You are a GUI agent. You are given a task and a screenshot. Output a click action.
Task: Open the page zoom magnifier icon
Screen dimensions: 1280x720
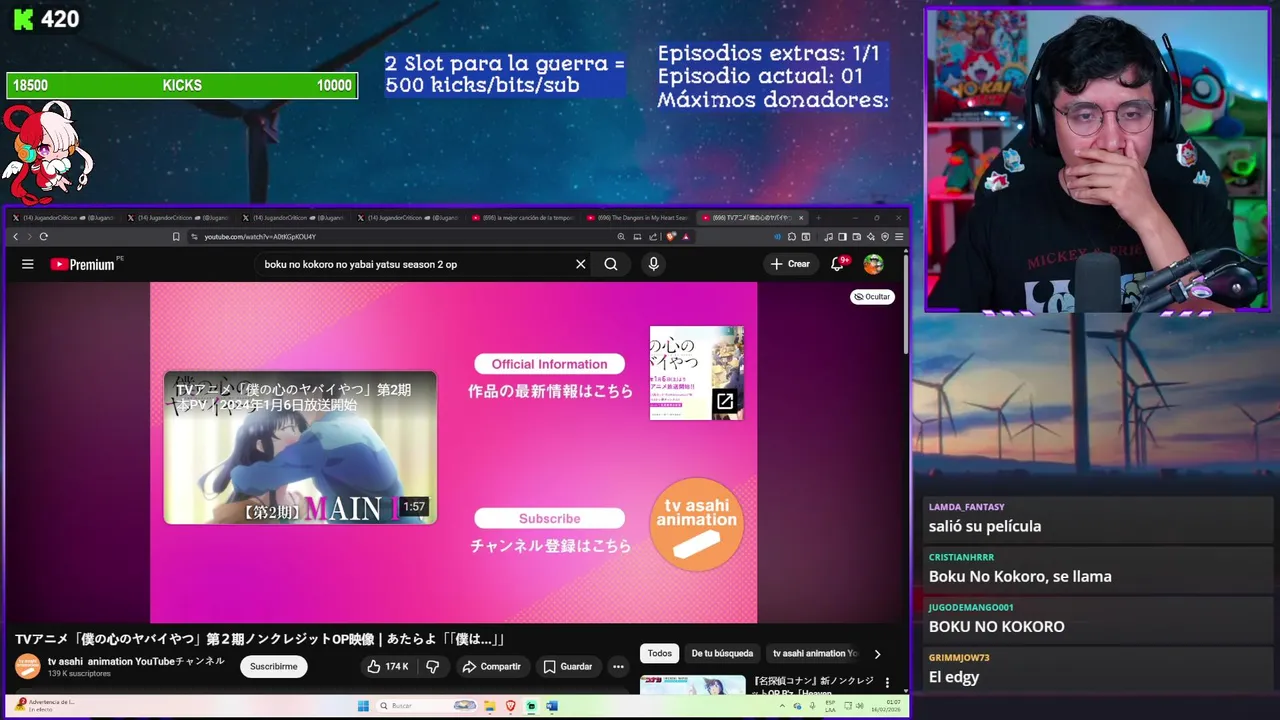point(621,237)
